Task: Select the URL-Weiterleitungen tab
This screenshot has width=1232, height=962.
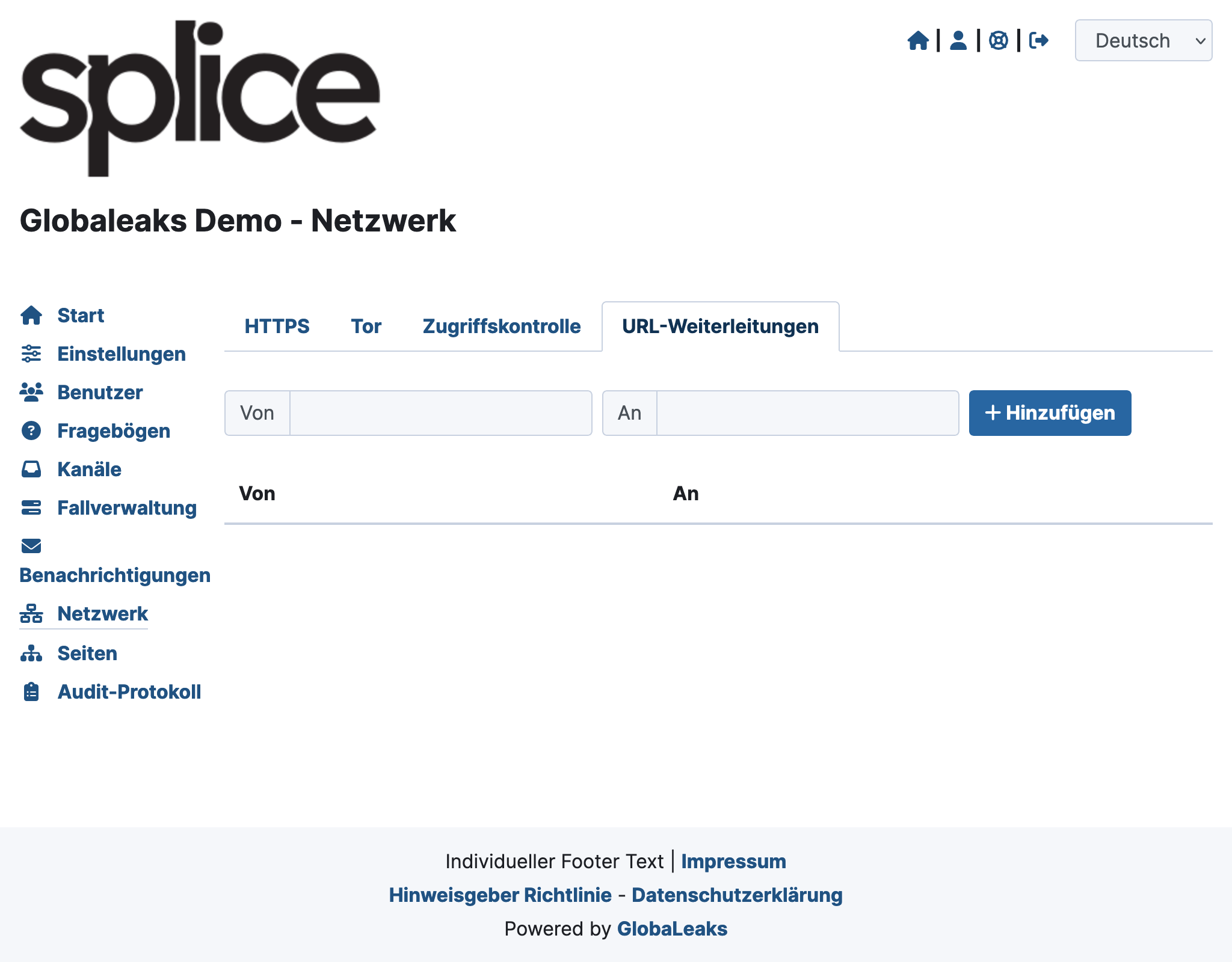Action: (x=720, y=326)
